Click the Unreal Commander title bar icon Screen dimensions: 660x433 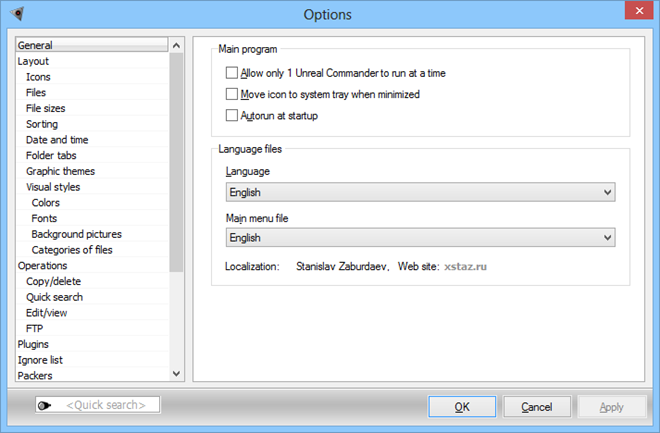(x=17, y=13)
